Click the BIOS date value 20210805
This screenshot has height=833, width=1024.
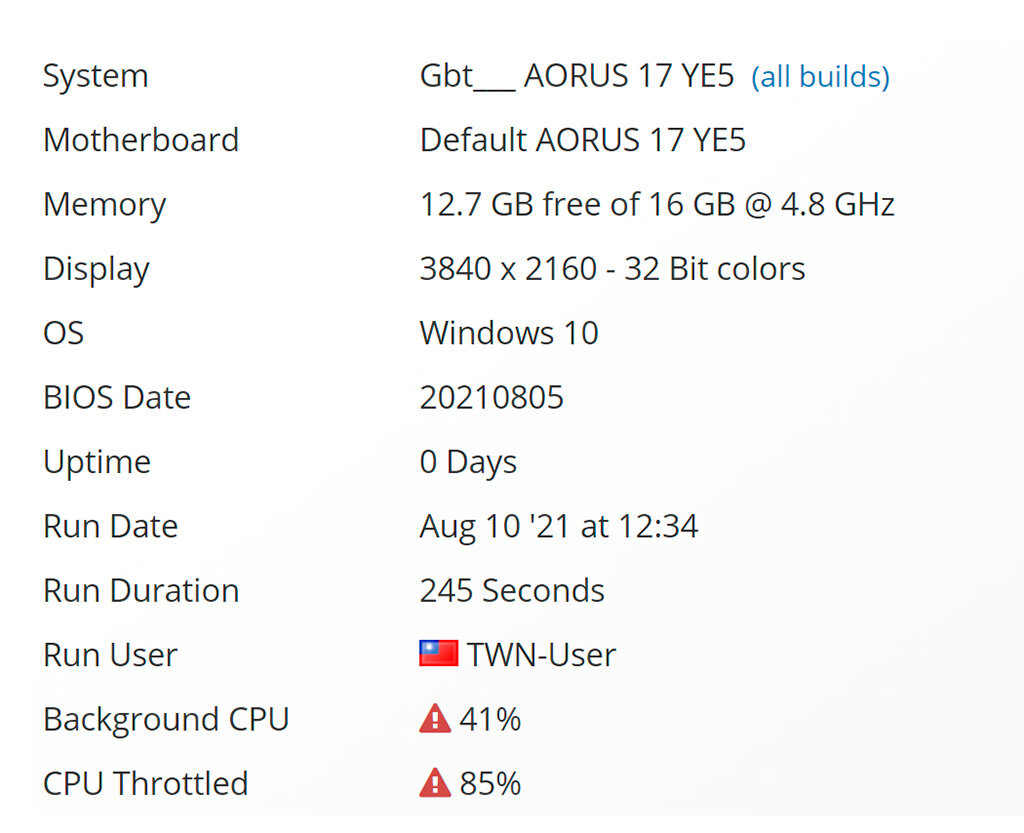(x=491, y=397)
